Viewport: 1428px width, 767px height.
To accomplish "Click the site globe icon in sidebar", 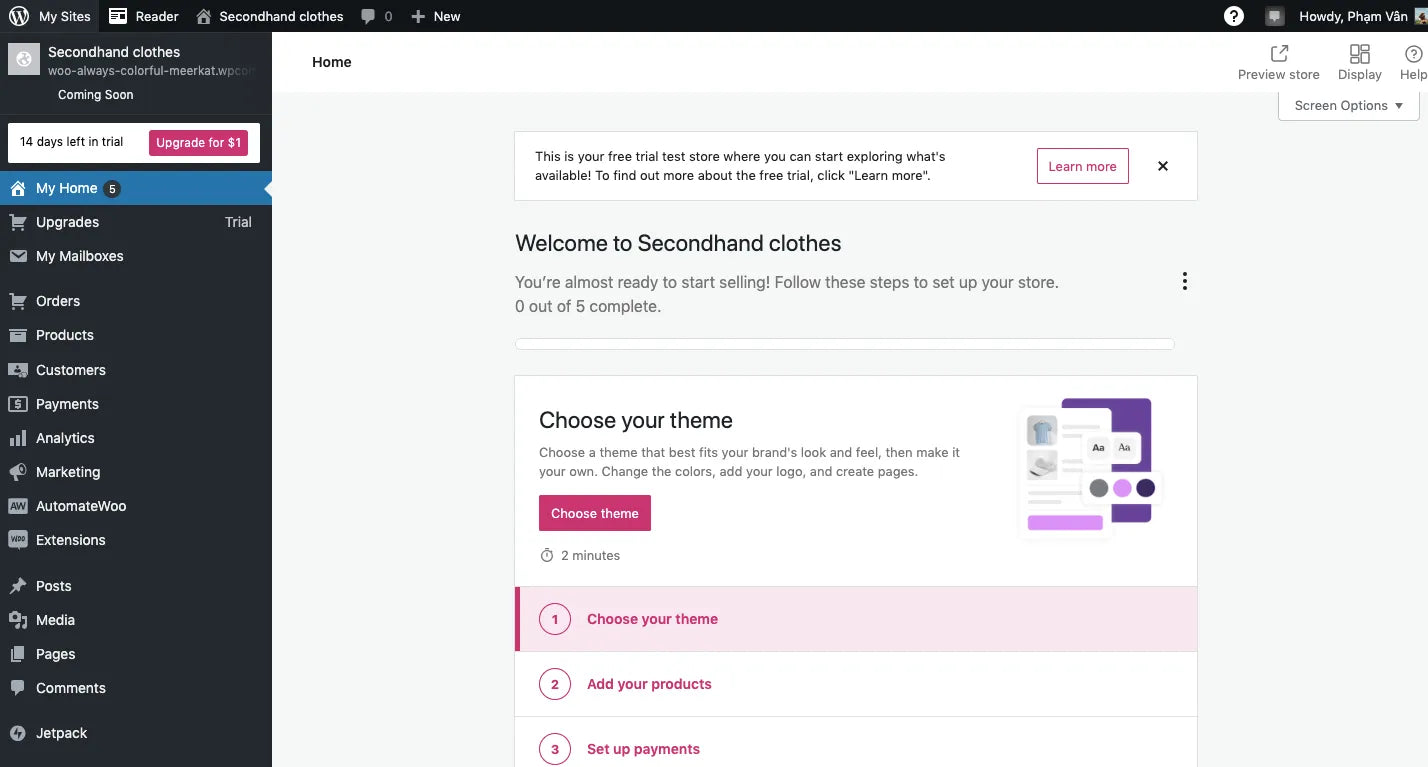I will 24,59.
